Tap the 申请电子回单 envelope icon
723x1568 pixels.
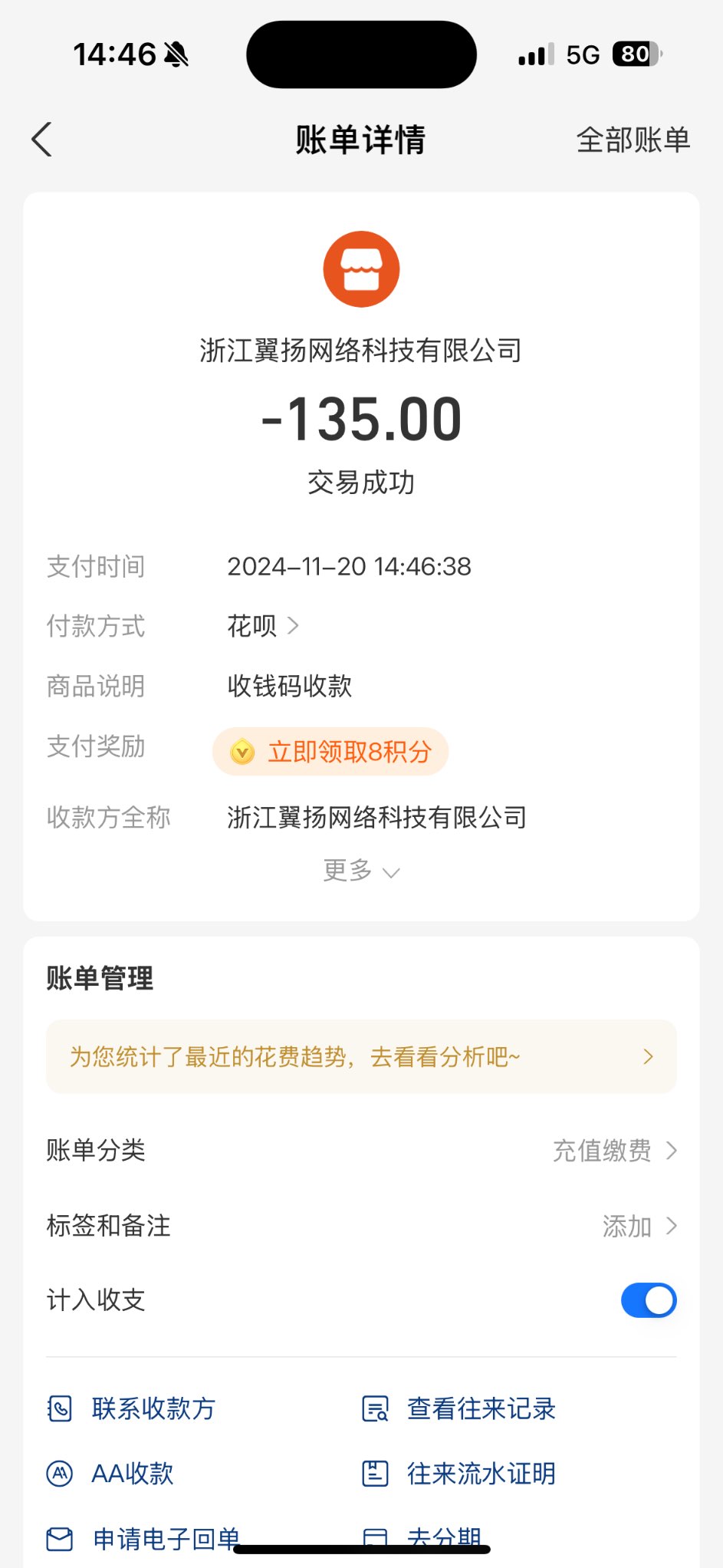(x=60, y=1538)
